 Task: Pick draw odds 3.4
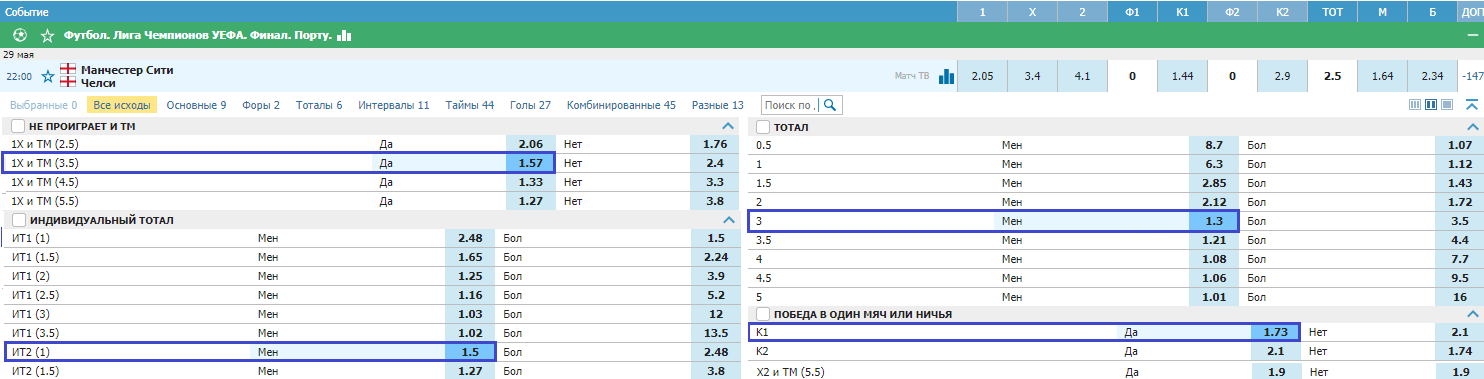(1032, 76)
